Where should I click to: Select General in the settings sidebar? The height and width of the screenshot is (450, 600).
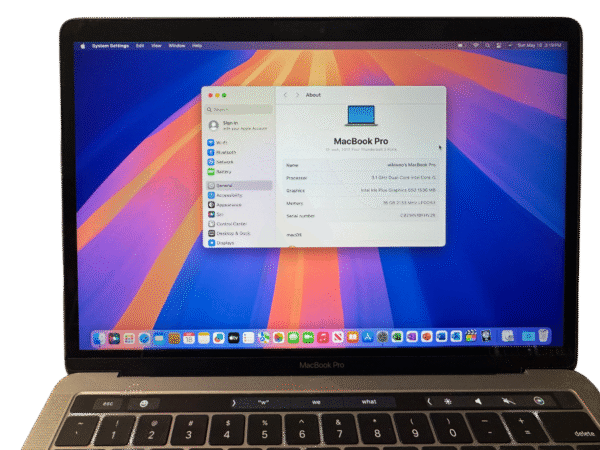click(239, 186)
